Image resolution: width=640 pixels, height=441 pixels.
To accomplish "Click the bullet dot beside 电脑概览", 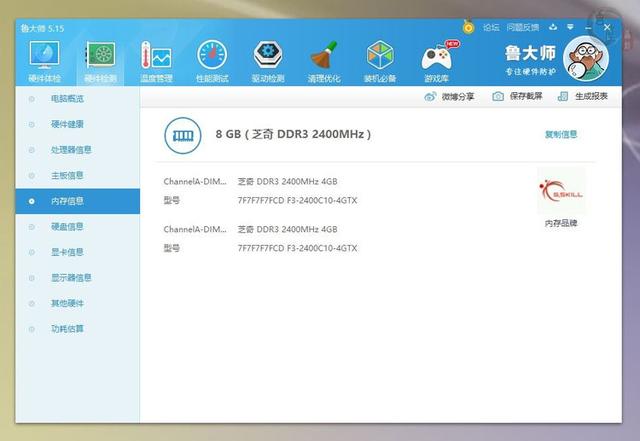I will [31, 99].
